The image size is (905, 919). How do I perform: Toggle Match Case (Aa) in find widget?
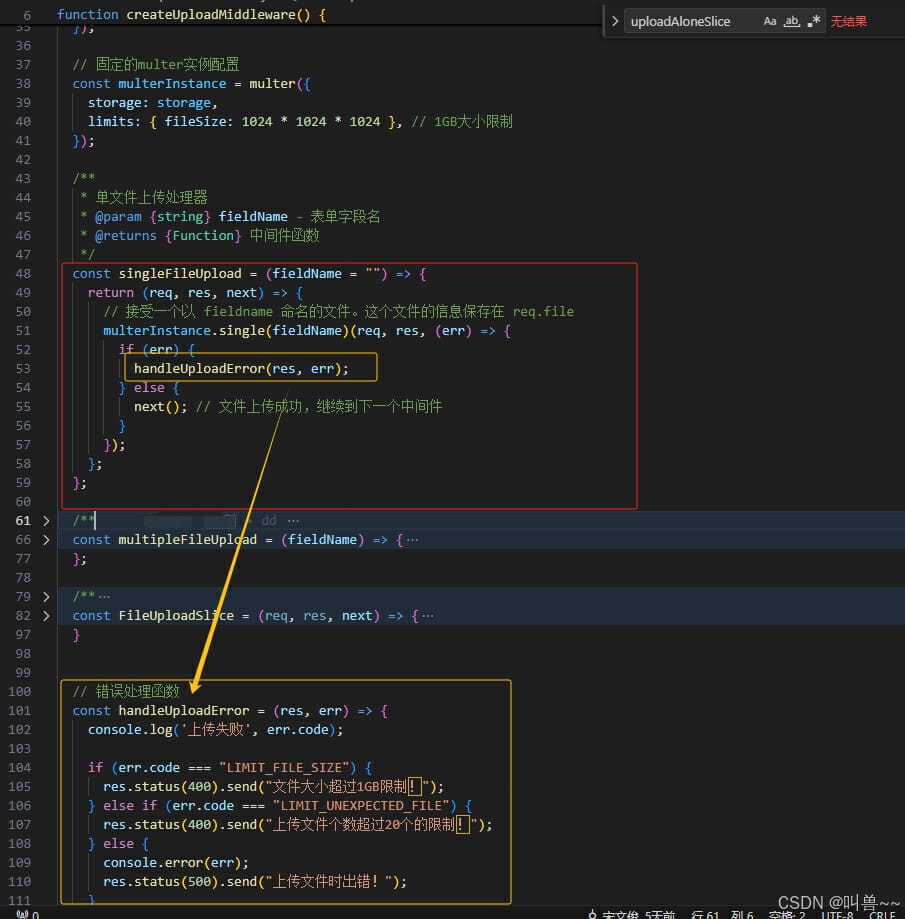click(x=770, y=22)
